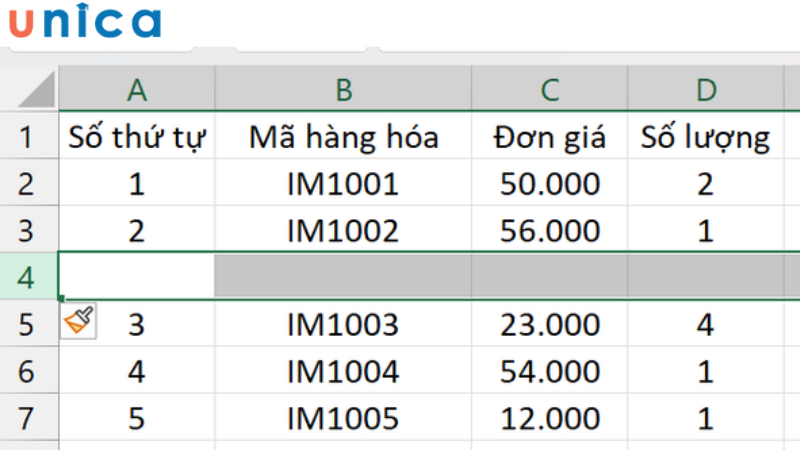The width and height of the screenshot is (800, 450).
Task: Click order number cell in IM1004 row
Action: tap(137, 370)
